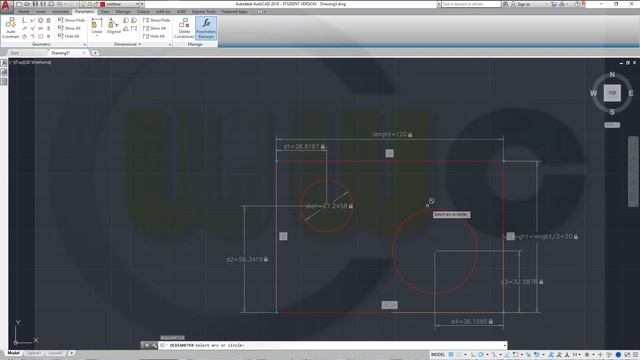The image size is (640, 360).
Task: Click geometric constraints Show All
Action: pos(69,28)
